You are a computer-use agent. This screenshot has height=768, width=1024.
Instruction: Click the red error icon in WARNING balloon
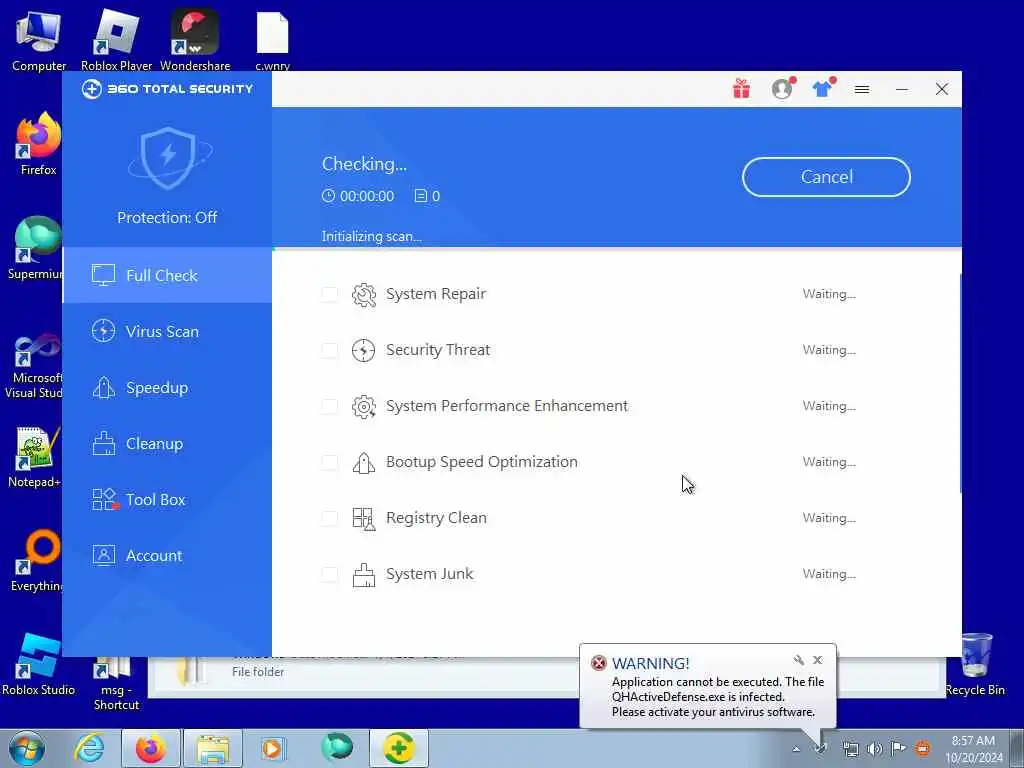pos(598,664)
